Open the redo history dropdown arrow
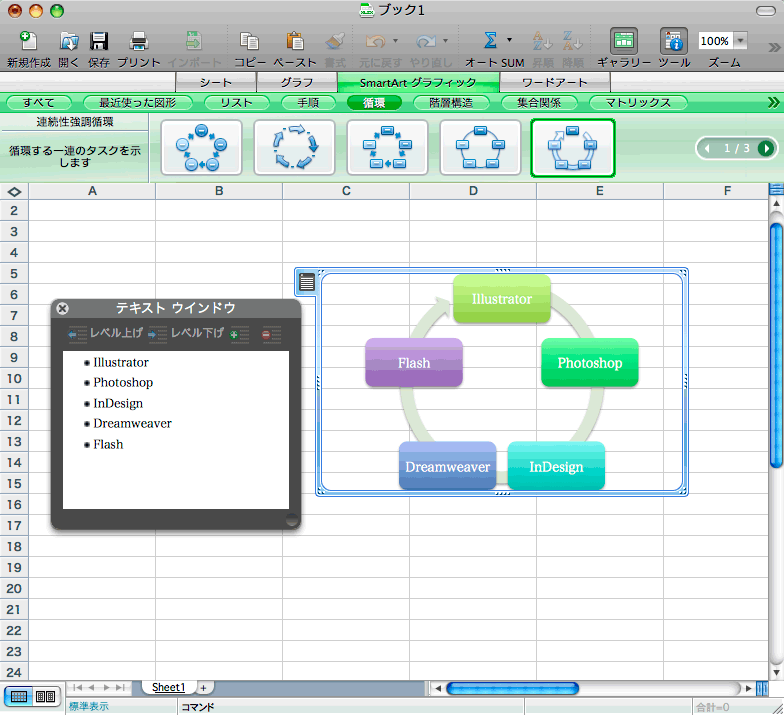The height and width of the screenshot is (715, 784). coord(445,40)
